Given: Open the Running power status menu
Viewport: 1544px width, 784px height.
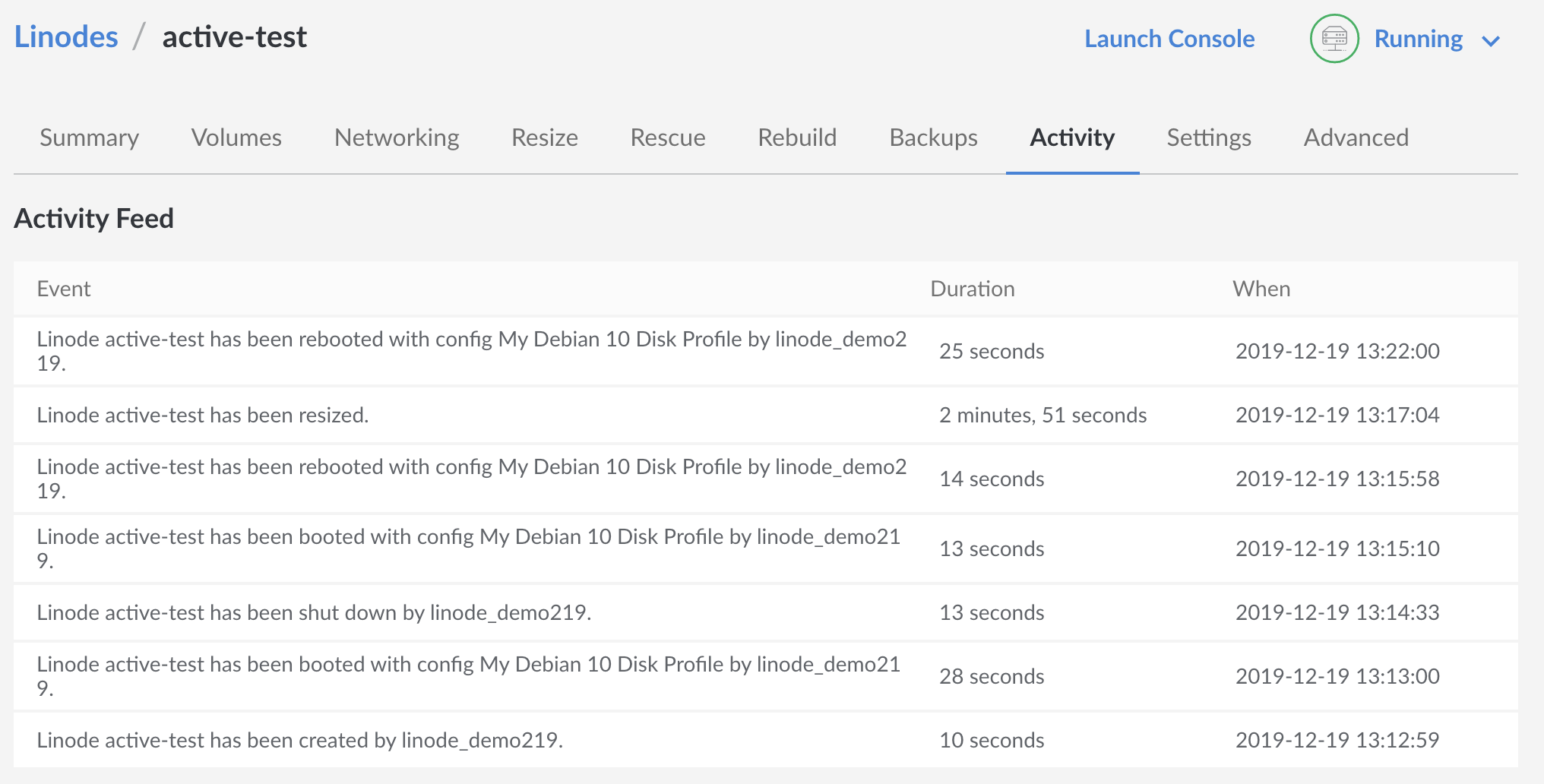Looking at the screenshot, I should coord(1418,39).
